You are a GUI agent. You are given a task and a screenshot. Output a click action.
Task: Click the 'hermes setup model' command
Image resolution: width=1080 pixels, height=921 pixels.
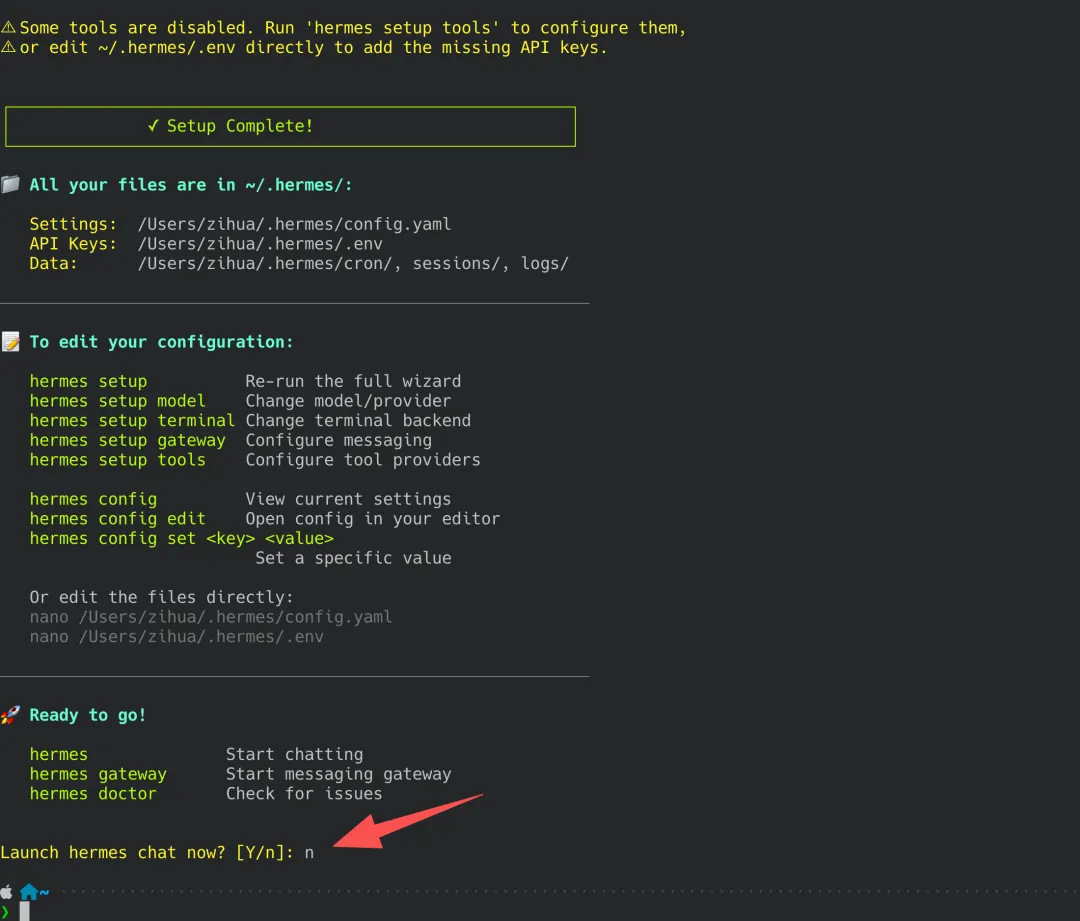[x=117, y=401]
